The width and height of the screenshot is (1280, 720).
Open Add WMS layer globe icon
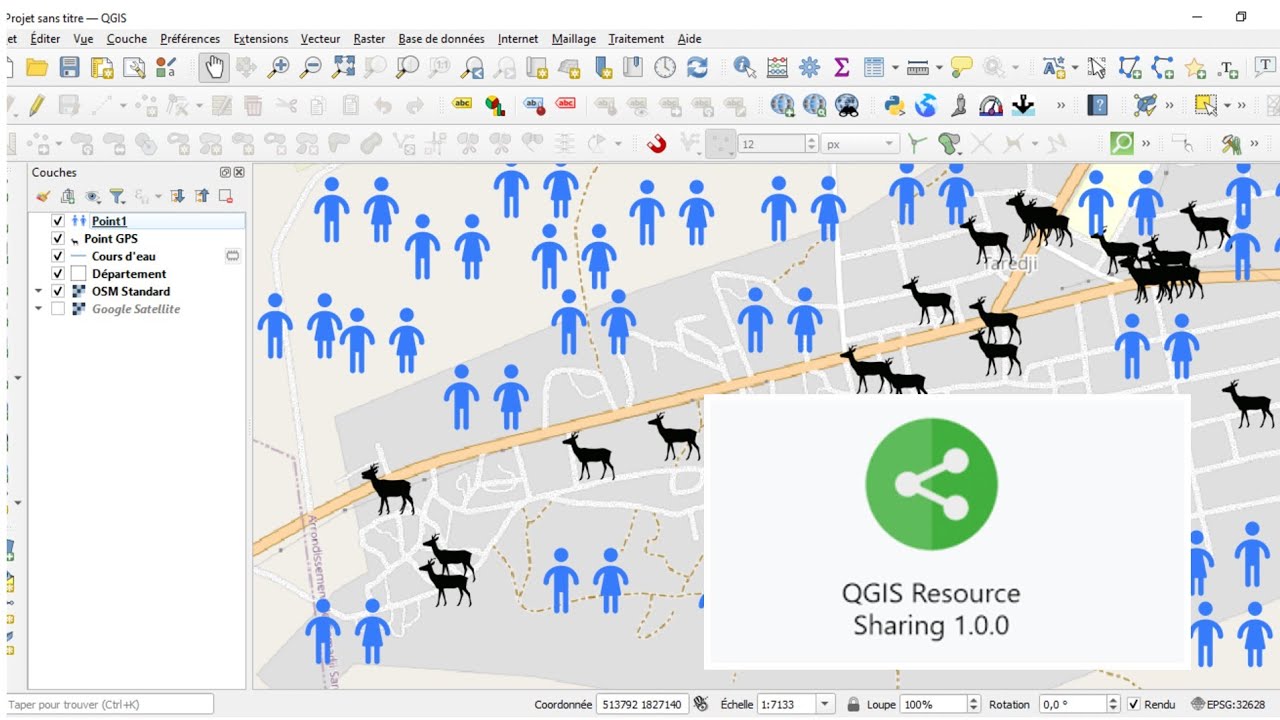coord(782,105)
